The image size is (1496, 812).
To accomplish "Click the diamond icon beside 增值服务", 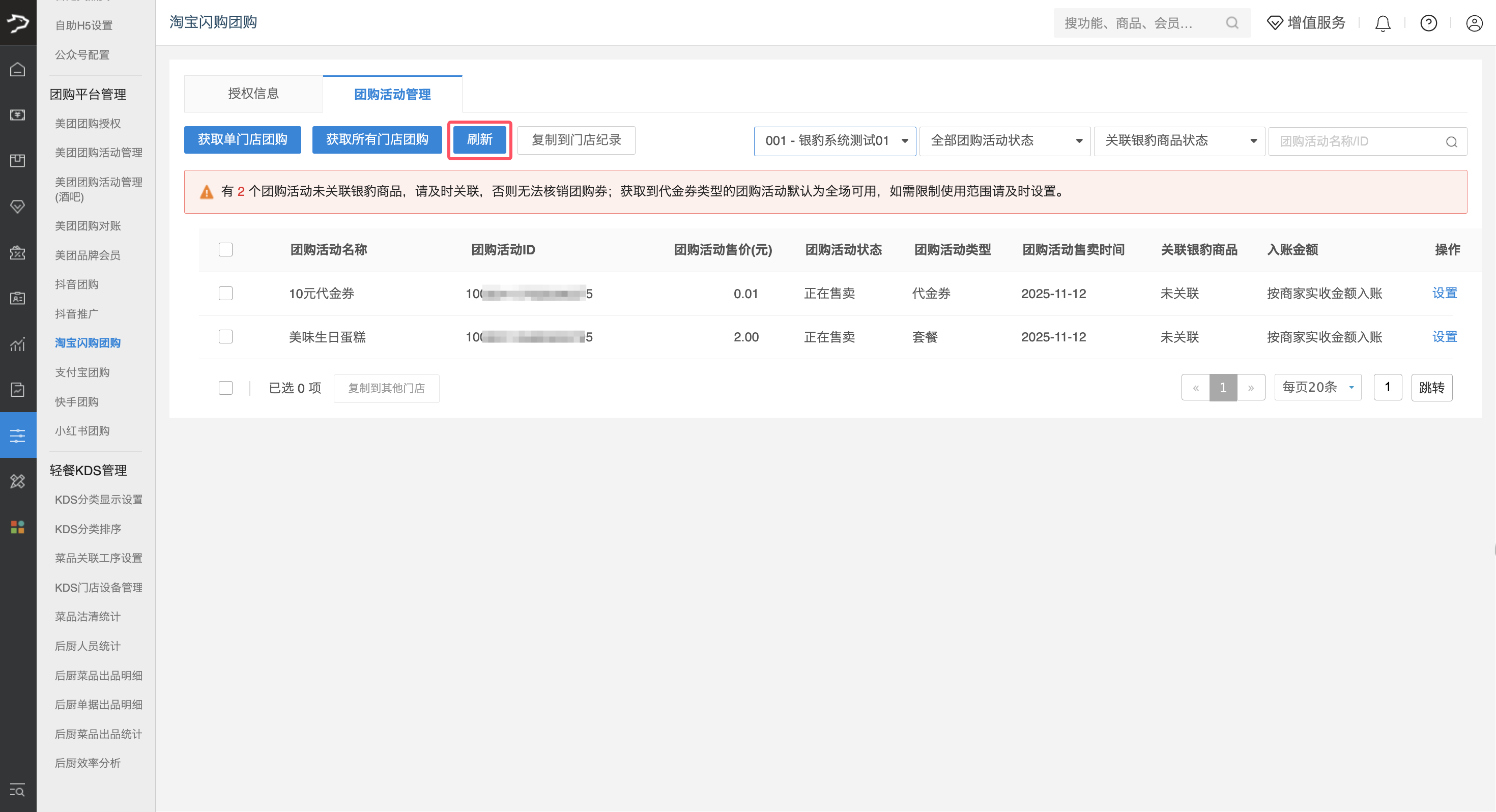I will (1275, 23).
